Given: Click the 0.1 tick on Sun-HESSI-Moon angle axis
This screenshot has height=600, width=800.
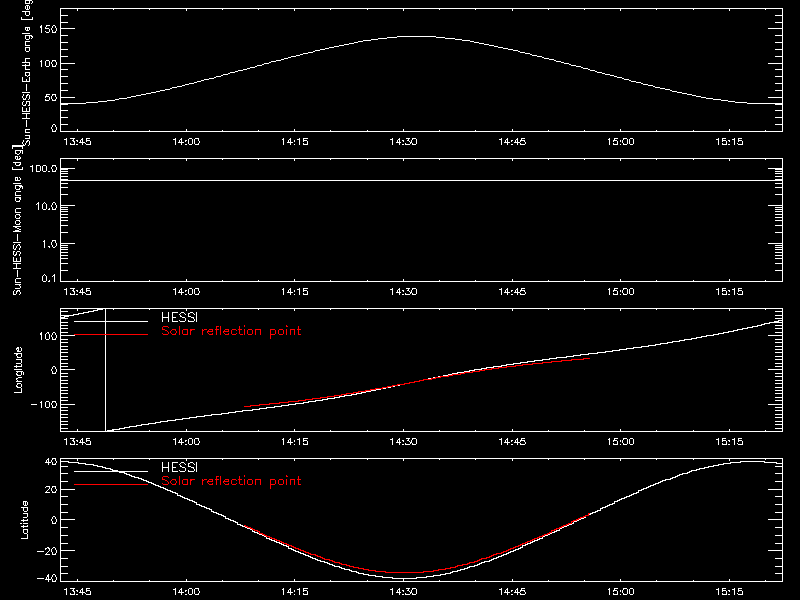Looking at the screenshot, I should [49, 278].
